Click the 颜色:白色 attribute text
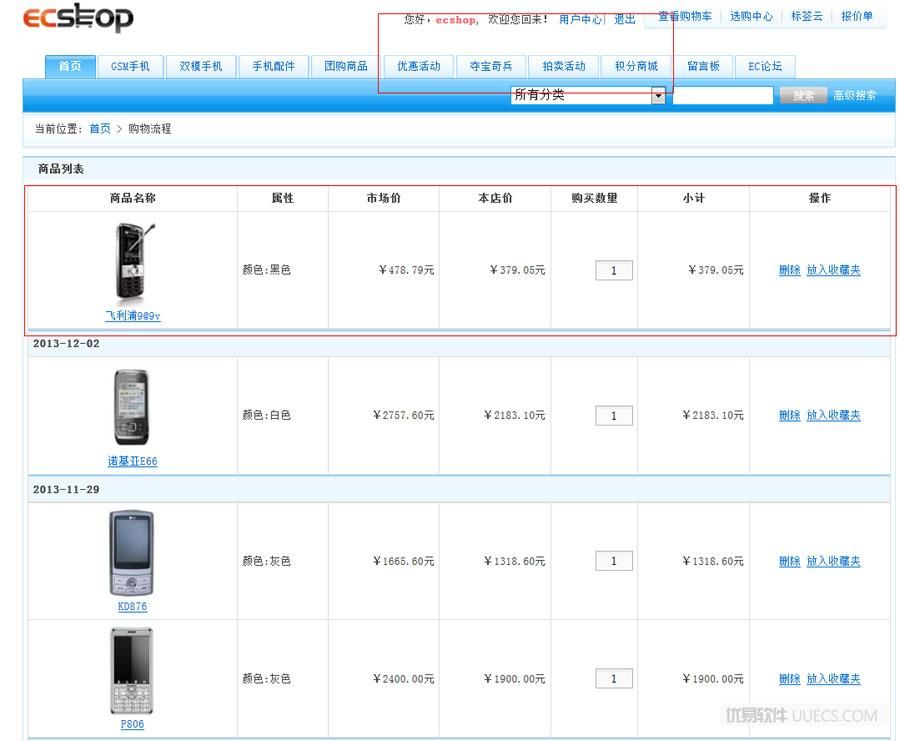The height and width of the screenshot is (741, 900). pos(266,415)
